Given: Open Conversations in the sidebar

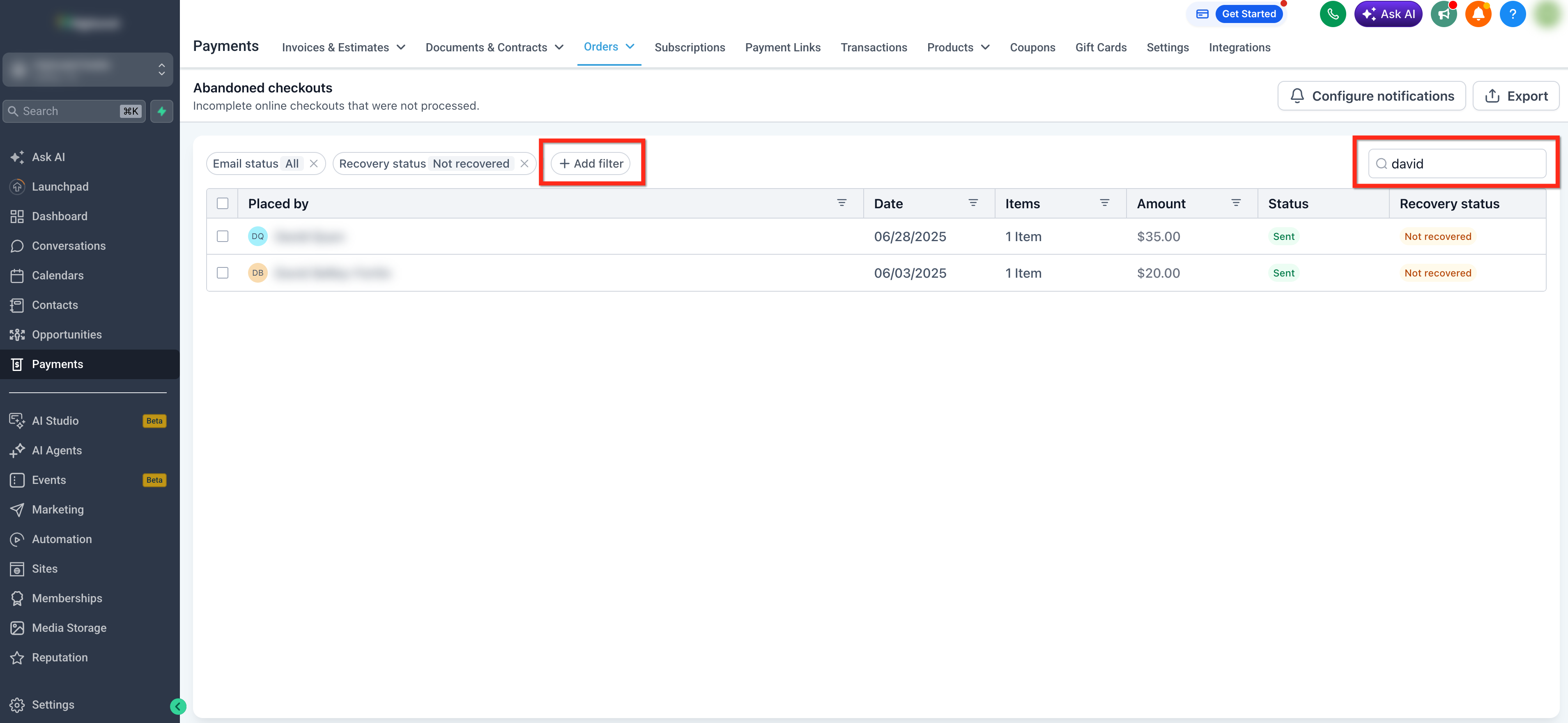Looking at the screenshot, I should (x=90, y=246).
